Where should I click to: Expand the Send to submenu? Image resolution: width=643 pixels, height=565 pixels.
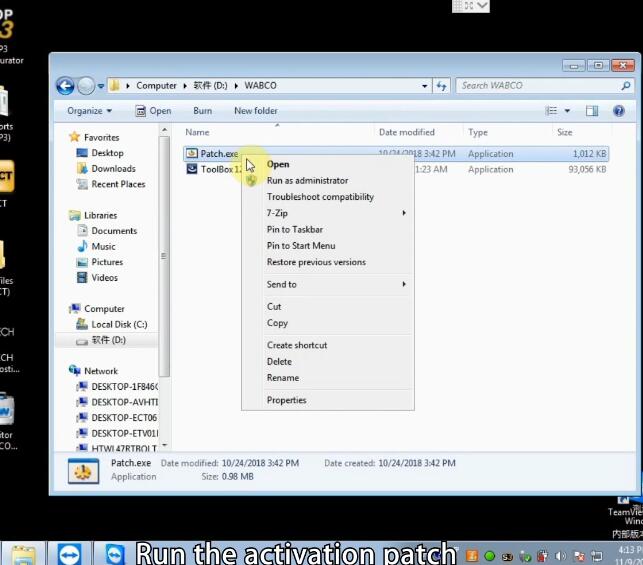328,284
